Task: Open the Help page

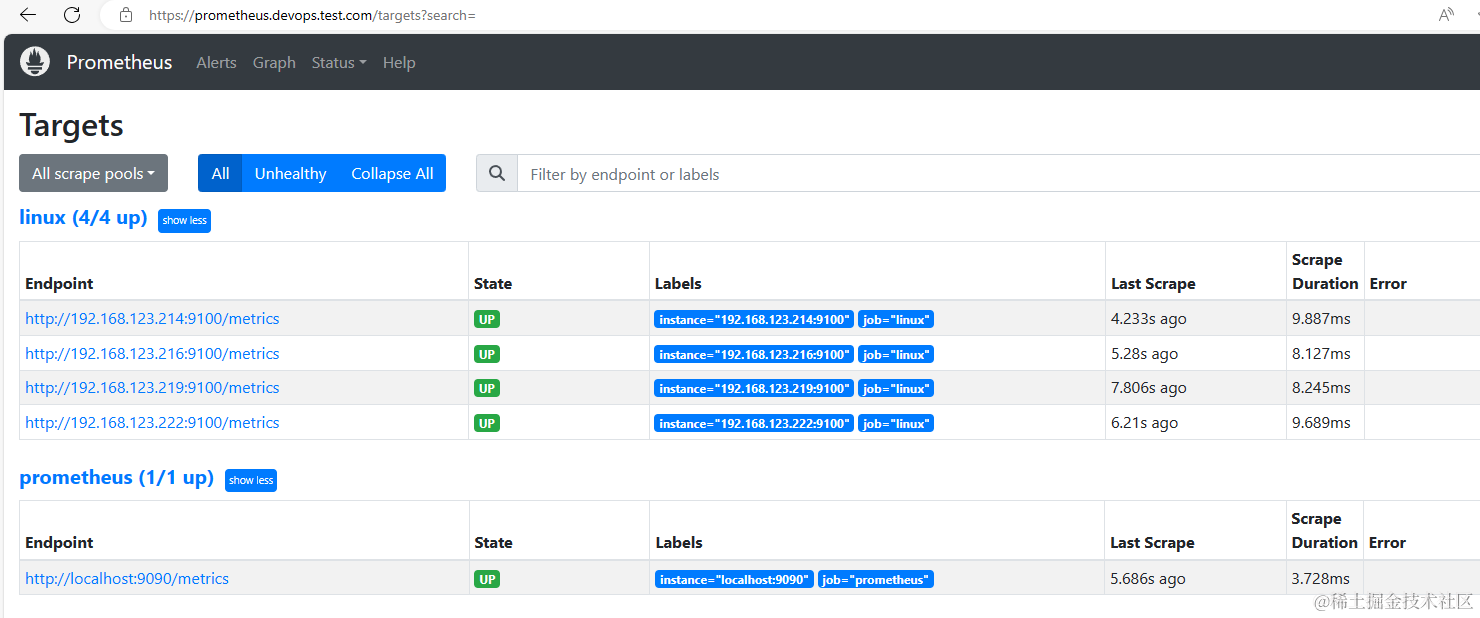Action: tap(399, 62)
